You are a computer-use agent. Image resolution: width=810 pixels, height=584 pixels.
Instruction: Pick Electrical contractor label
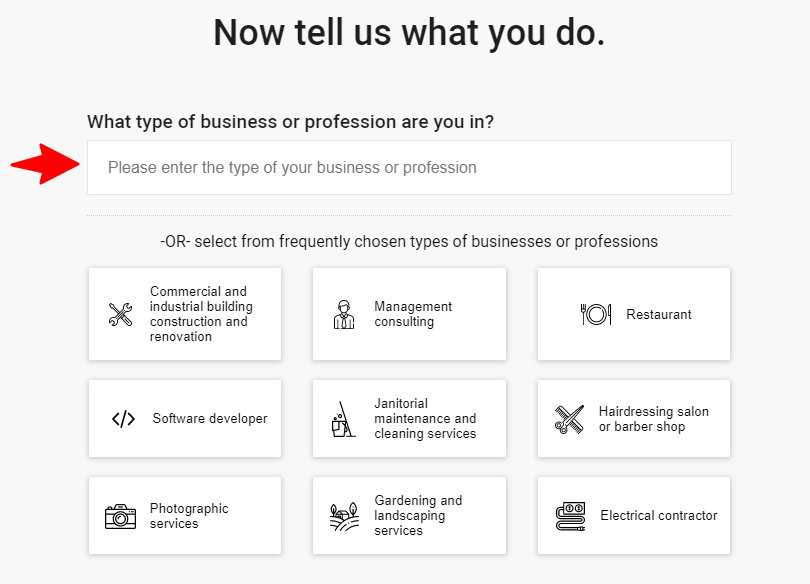pos(659,515)
